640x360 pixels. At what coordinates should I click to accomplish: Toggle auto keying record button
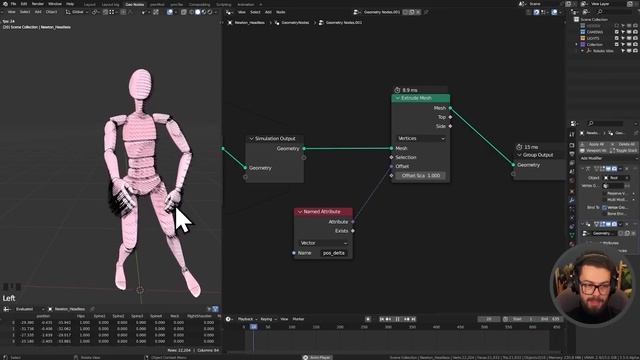(x=368, y=319)
